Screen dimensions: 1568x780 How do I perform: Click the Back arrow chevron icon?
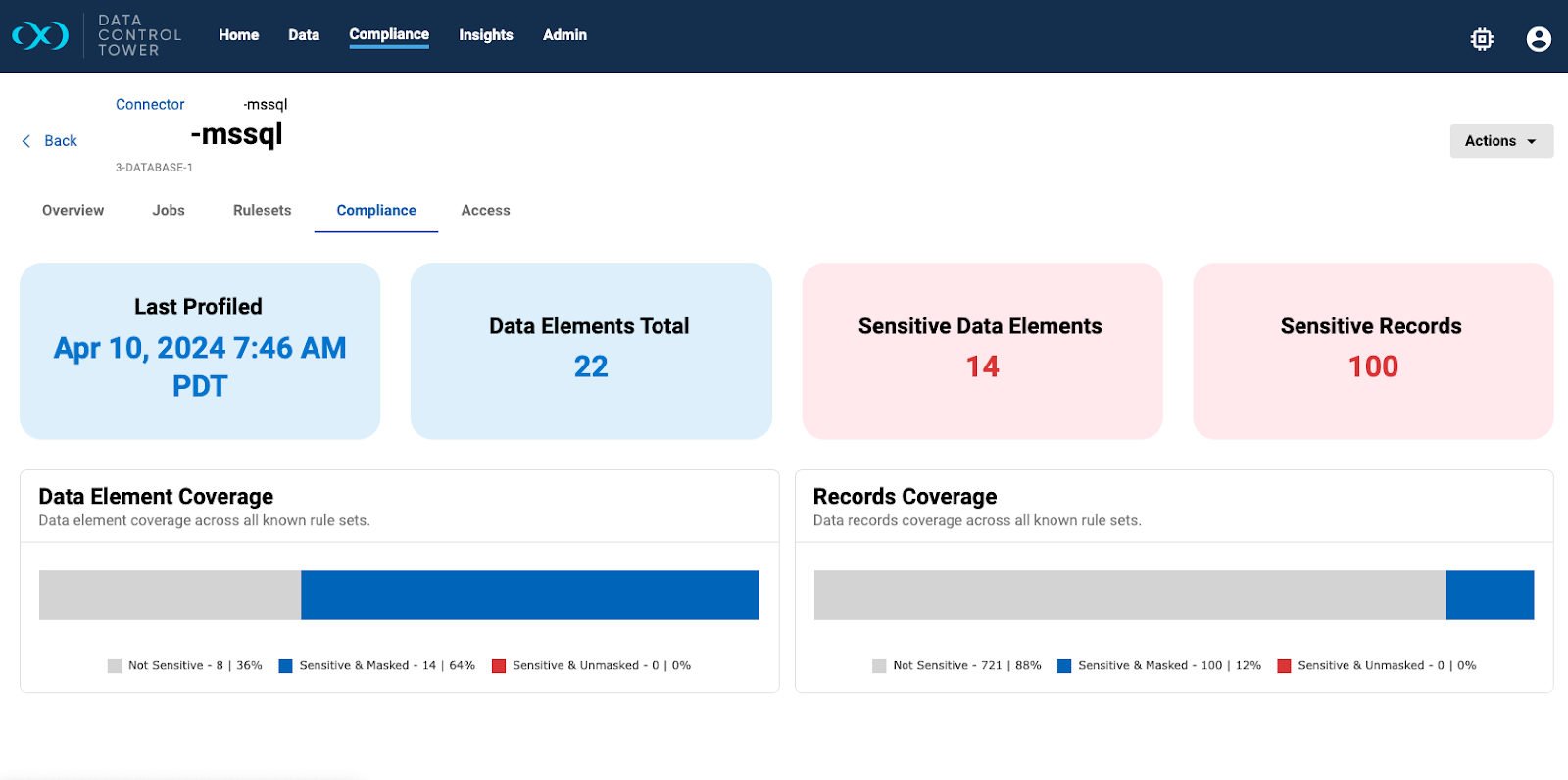[x=26, y=141]
